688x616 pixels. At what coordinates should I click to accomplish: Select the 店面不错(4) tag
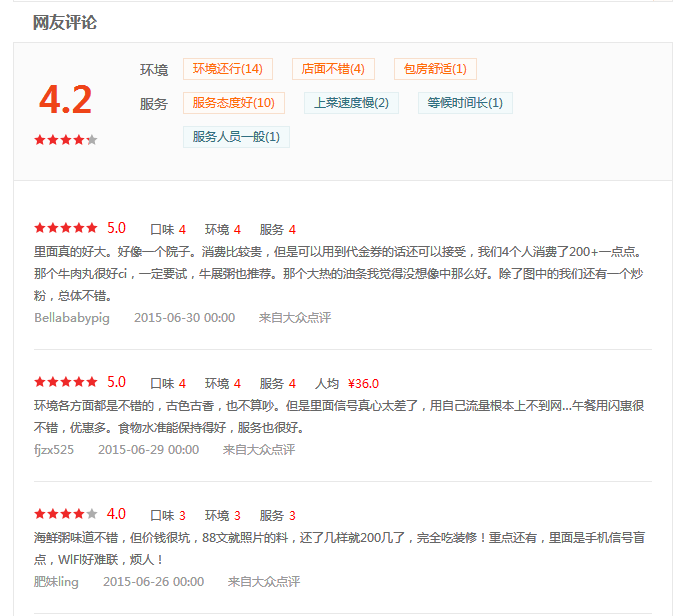[333, 69]
